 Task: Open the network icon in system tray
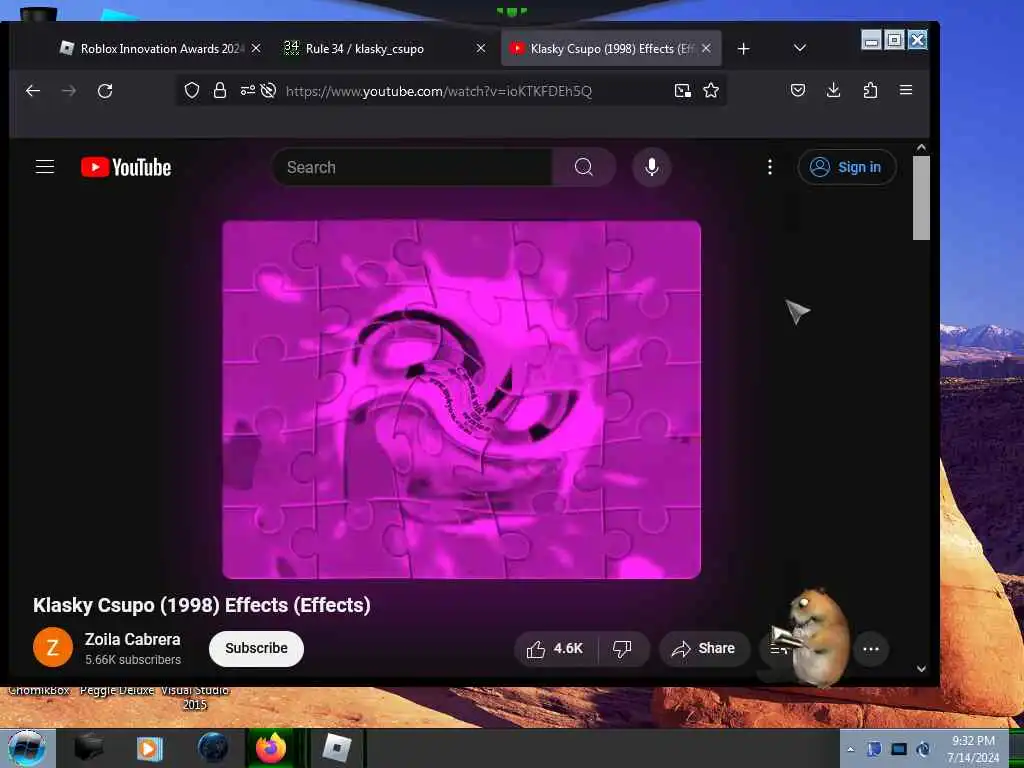[899, 749]
